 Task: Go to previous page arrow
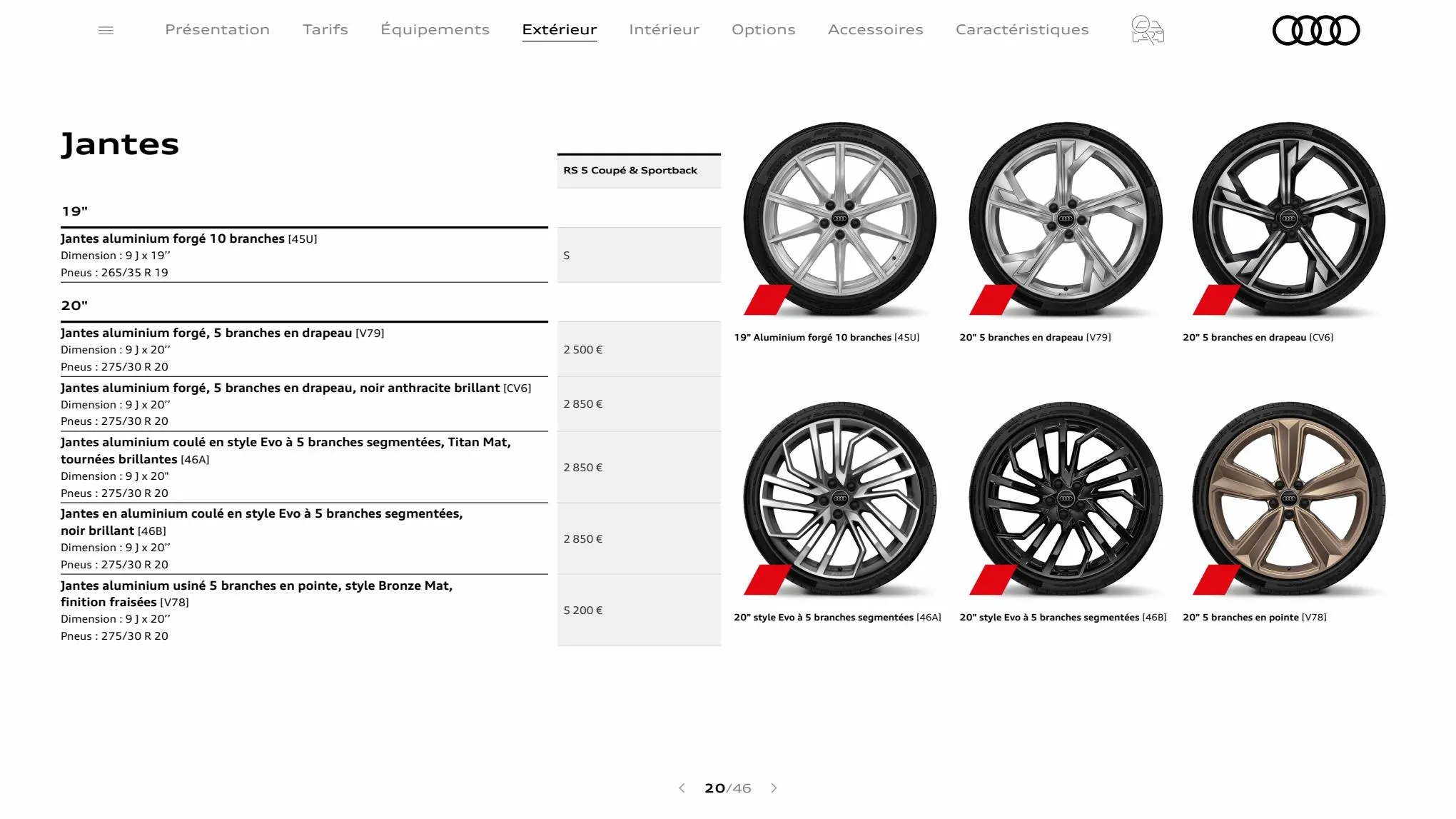(x=682, y=788)
